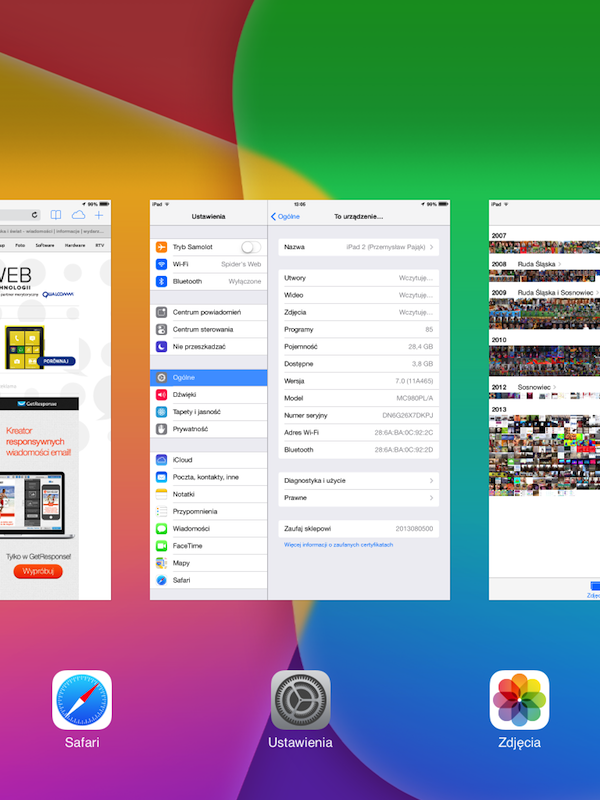Open the 2010 photos strip
Screen dimensions: 600x800
click(544, 361)
